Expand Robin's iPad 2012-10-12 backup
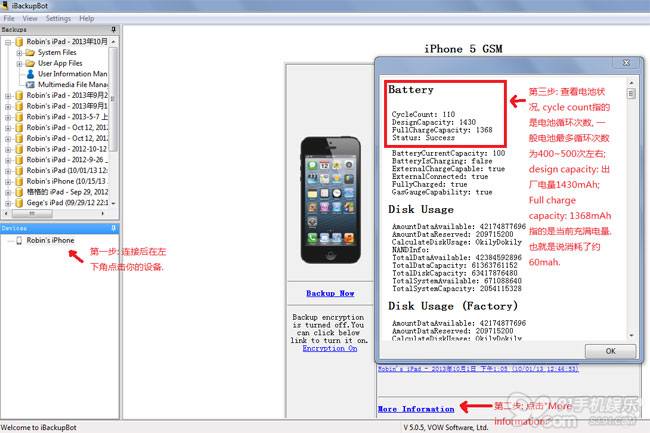Viewport: 650px width, 433px height. [8, 150]
